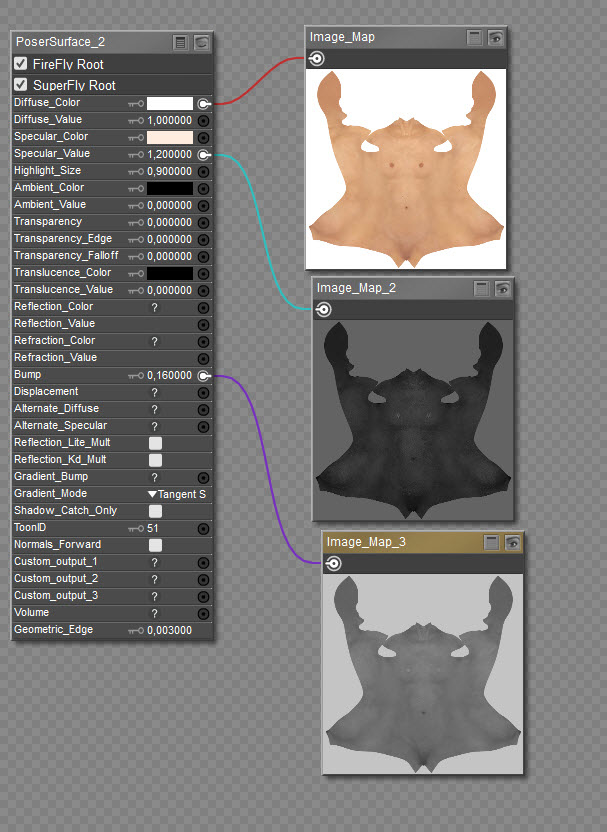The height and width of the screenshot is (832, 607).
Task: Toggle preview eye on Image_Map node
Action: pos(496,38)
